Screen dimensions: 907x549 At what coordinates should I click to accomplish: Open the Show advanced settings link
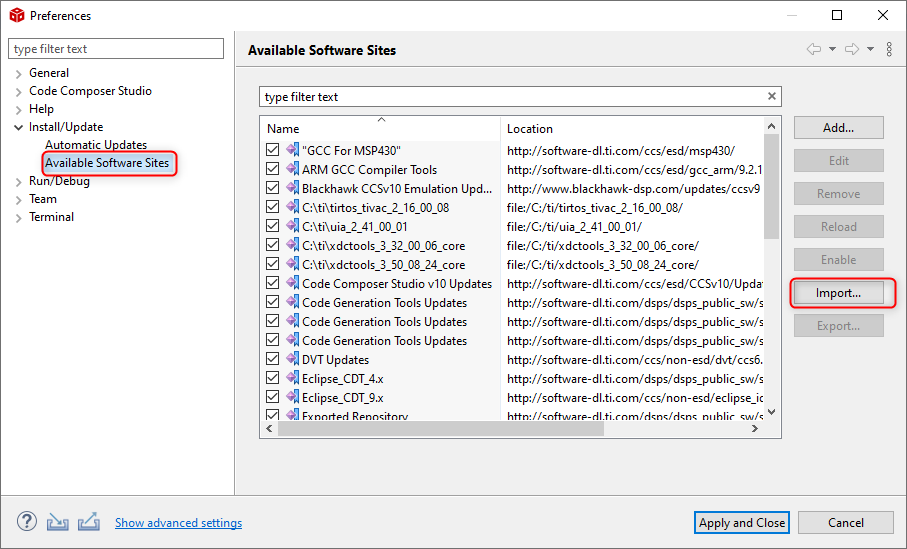click(178, 522)
